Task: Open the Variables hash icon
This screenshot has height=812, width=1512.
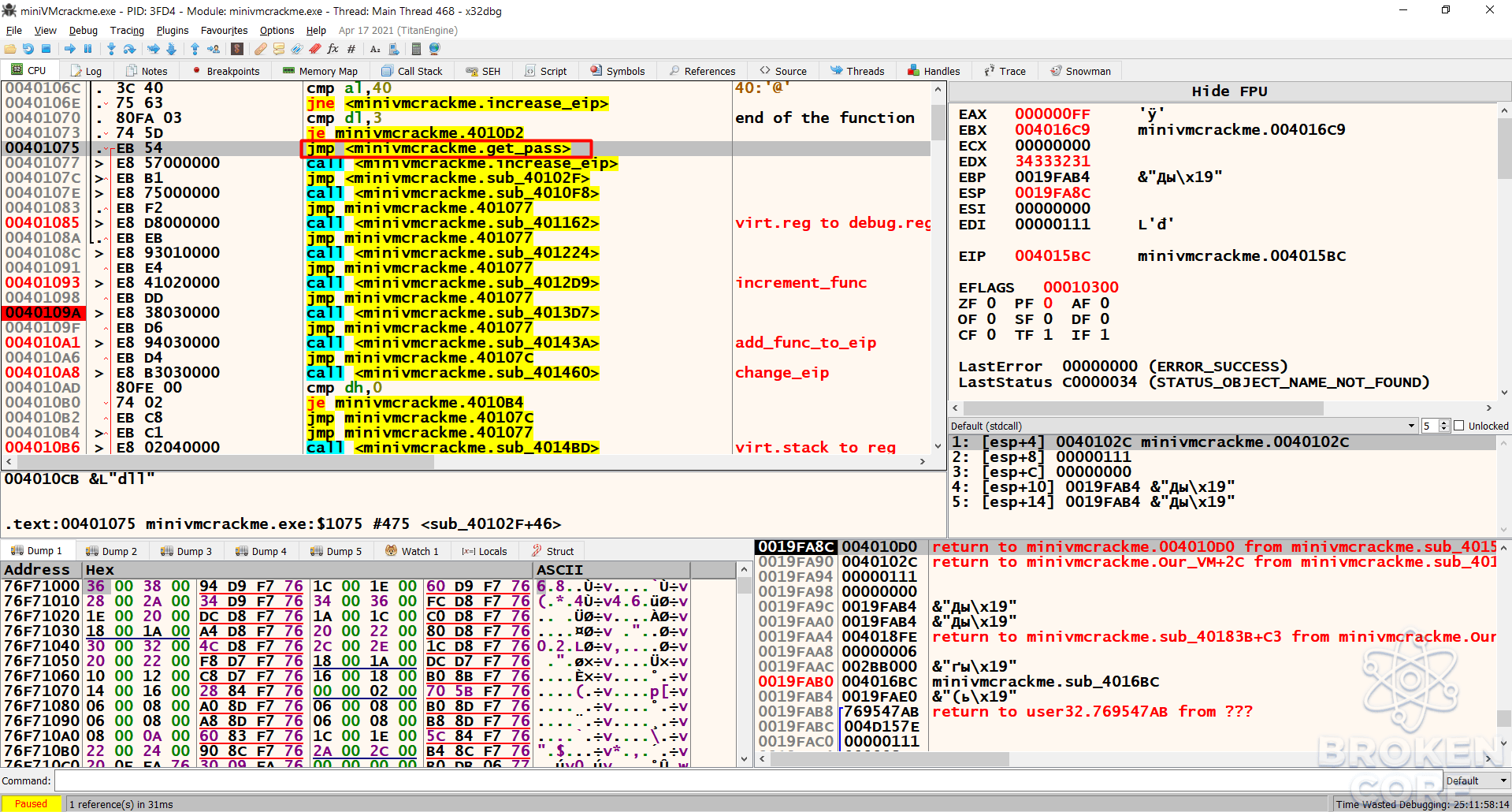Action: tap(351, 49)
